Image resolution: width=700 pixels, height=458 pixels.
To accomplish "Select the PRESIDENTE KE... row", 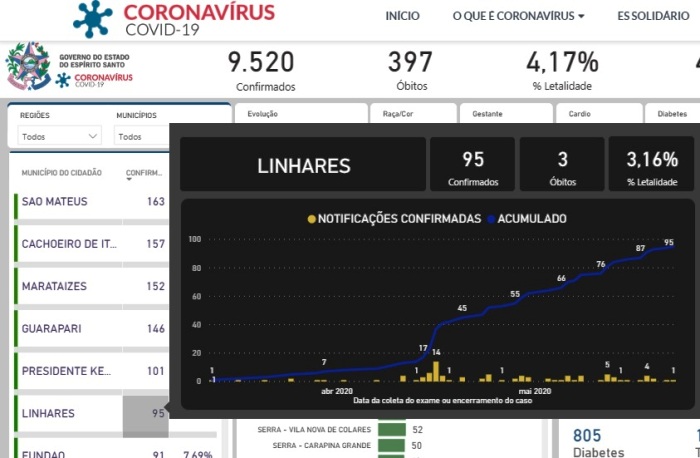I will 92,371.
